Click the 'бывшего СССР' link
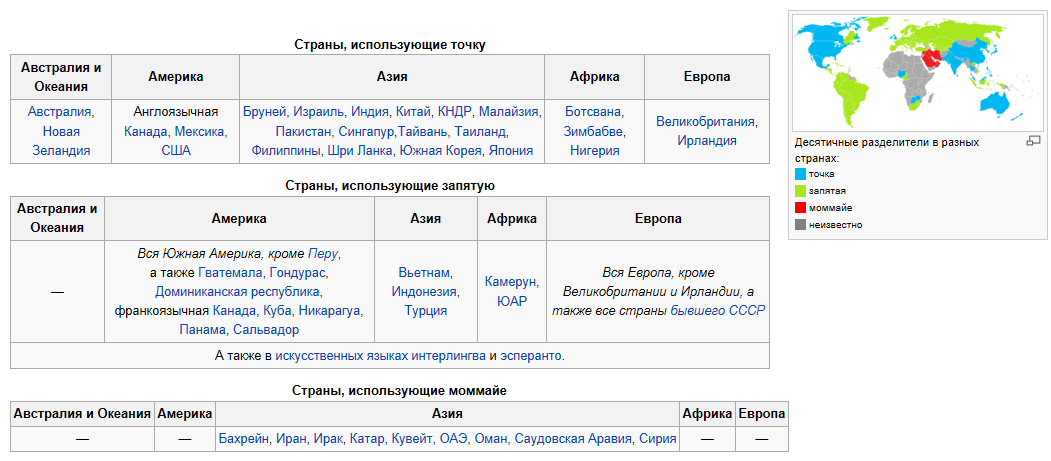 [x=717, y=311]
